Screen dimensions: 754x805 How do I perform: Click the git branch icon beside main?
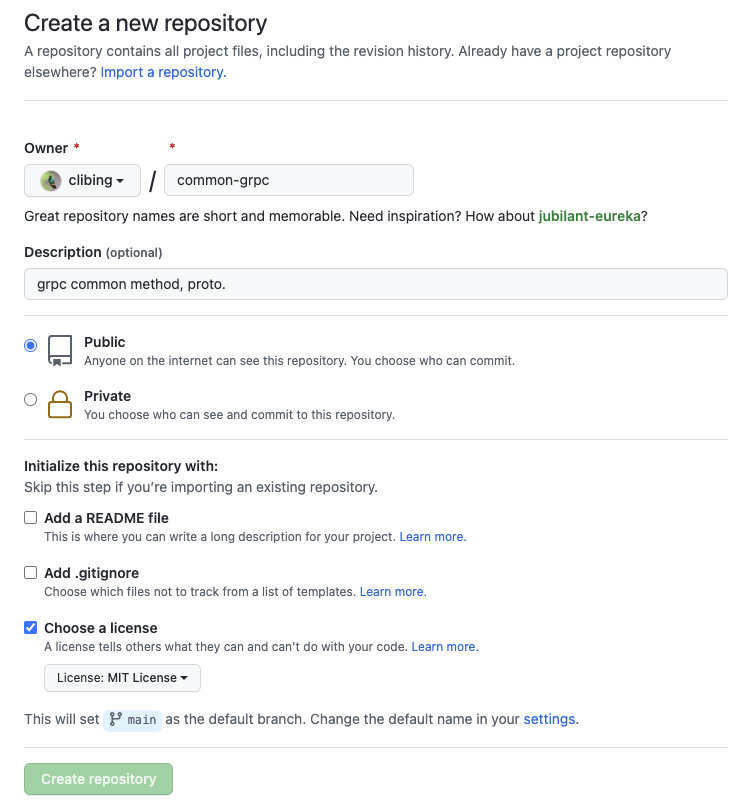(116, 719)
